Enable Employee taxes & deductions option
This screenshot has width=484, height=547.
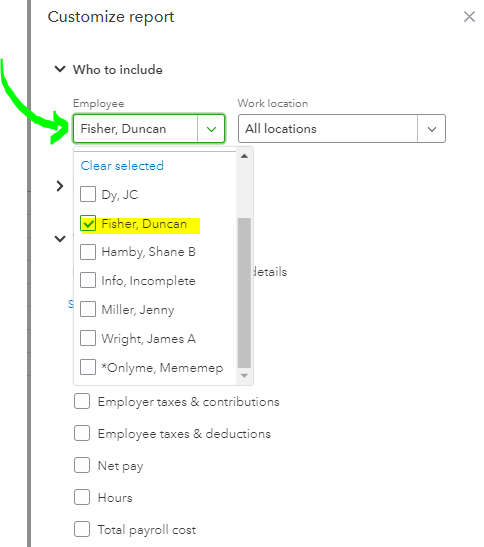coord(82,433)
